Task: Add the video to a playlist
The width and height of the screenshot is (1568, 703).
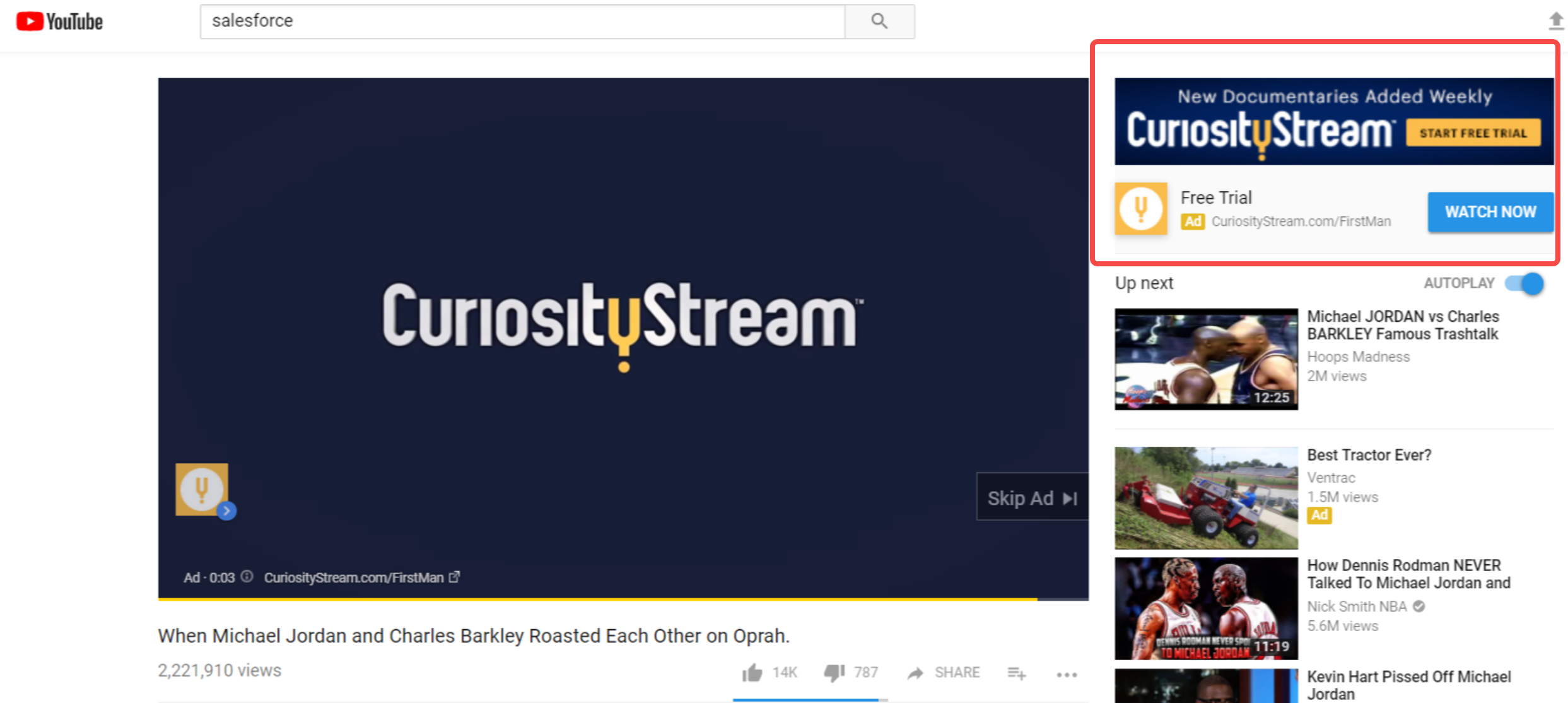Action: pos(1015,673)
